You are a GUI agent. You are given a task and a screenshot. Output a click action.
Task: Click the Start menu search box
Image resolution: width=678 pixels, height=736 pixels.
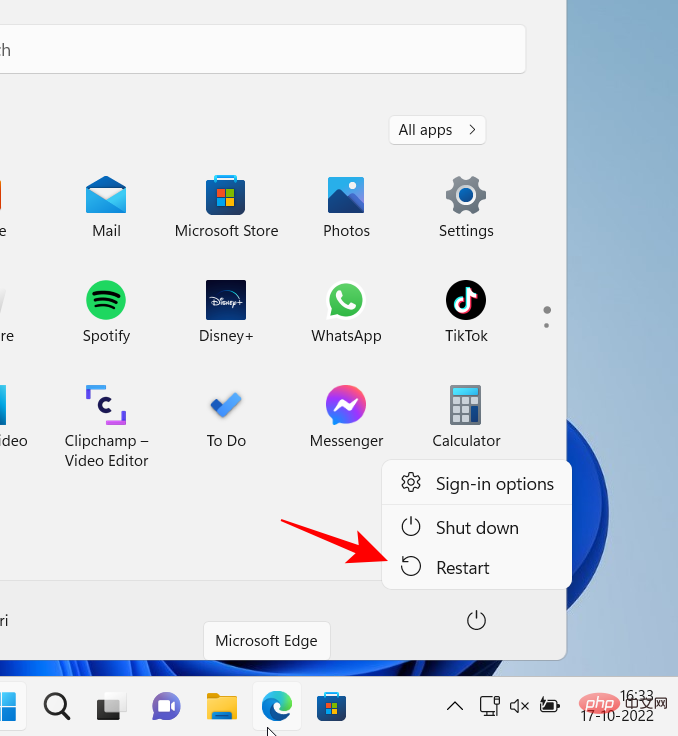262,49
